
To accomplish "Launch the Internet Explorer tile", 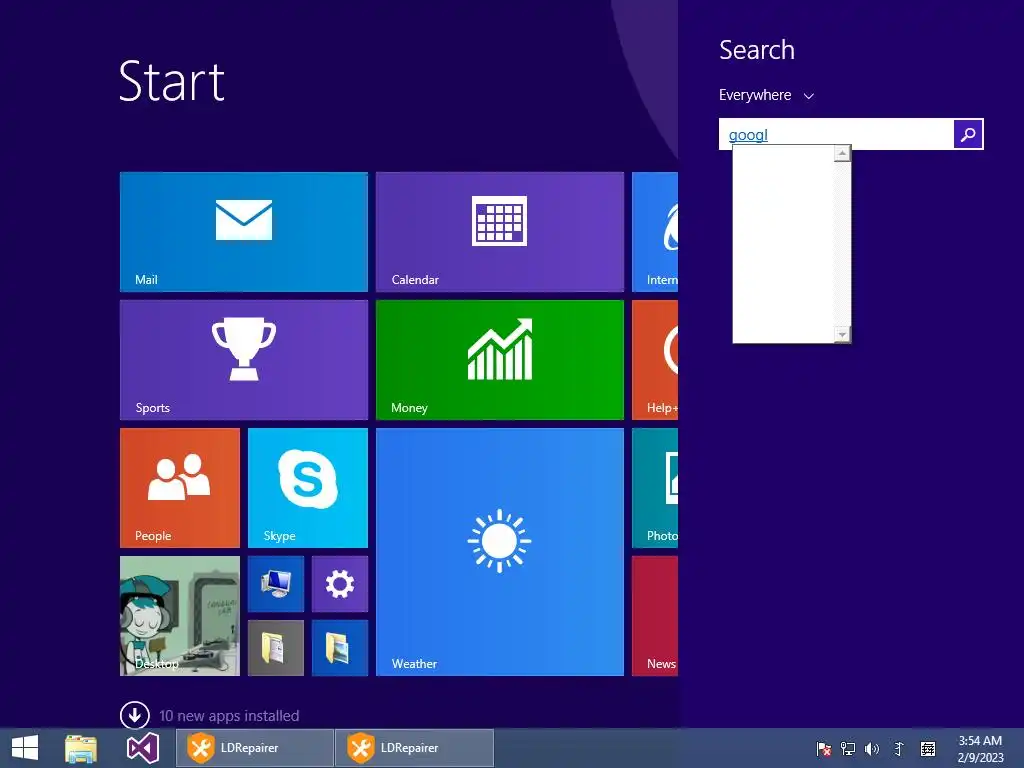I will pos(655,232).
